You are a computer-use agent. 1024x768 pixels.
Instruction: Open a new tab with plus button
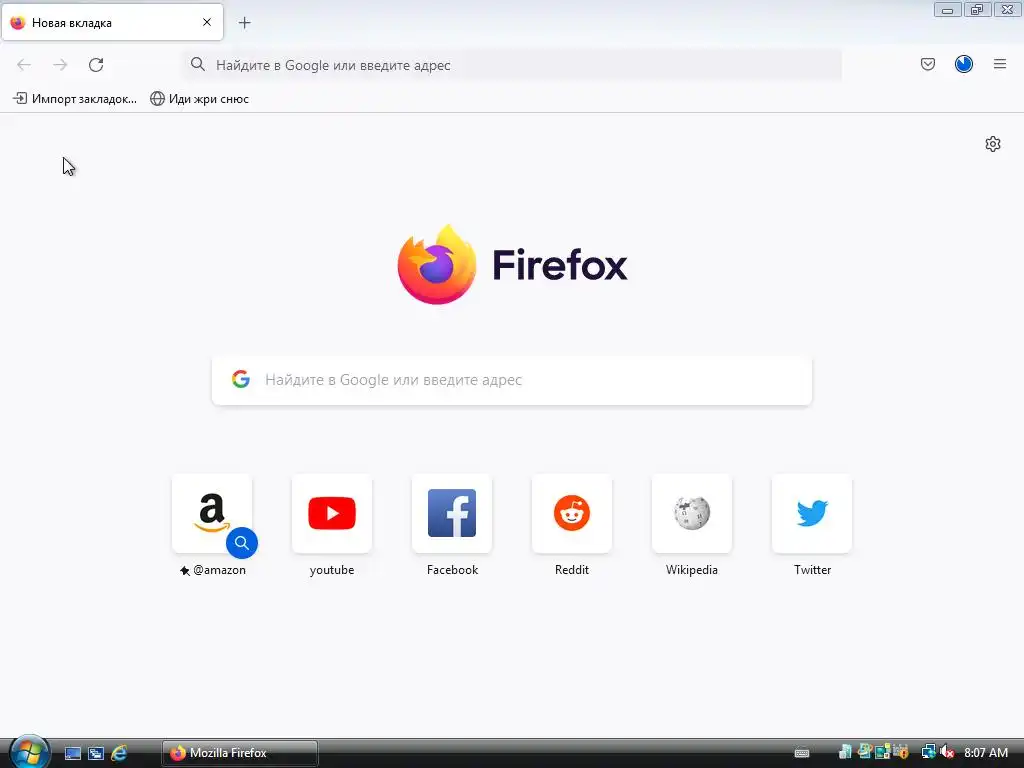tap(244, 23)
